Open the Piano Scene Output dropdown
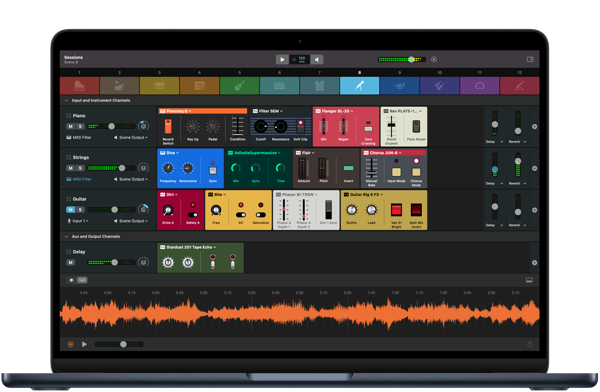The width and height of the screenshot is (600, 392). tap(131, 137)
